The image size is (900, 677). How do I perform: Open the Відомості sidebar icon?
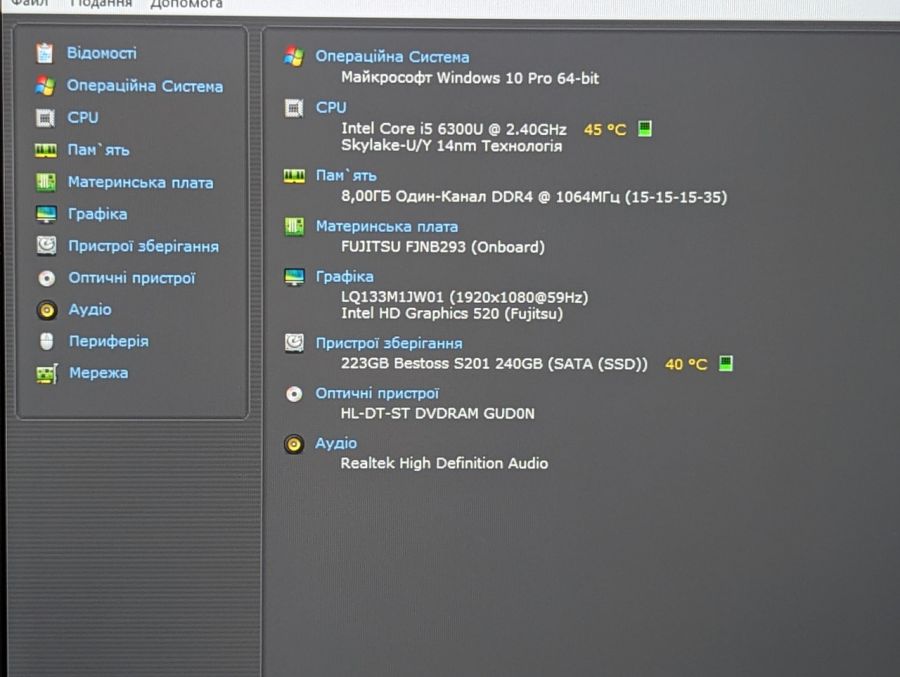click(45, 53)
